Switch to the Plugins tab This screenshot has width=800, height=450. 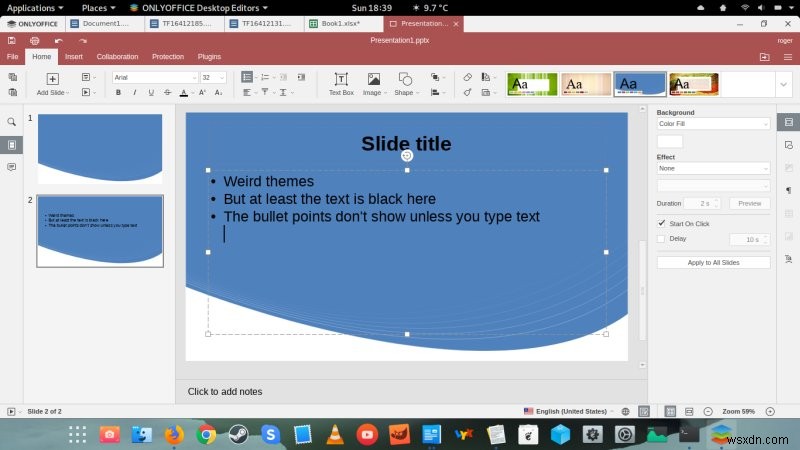click(209, 57)
